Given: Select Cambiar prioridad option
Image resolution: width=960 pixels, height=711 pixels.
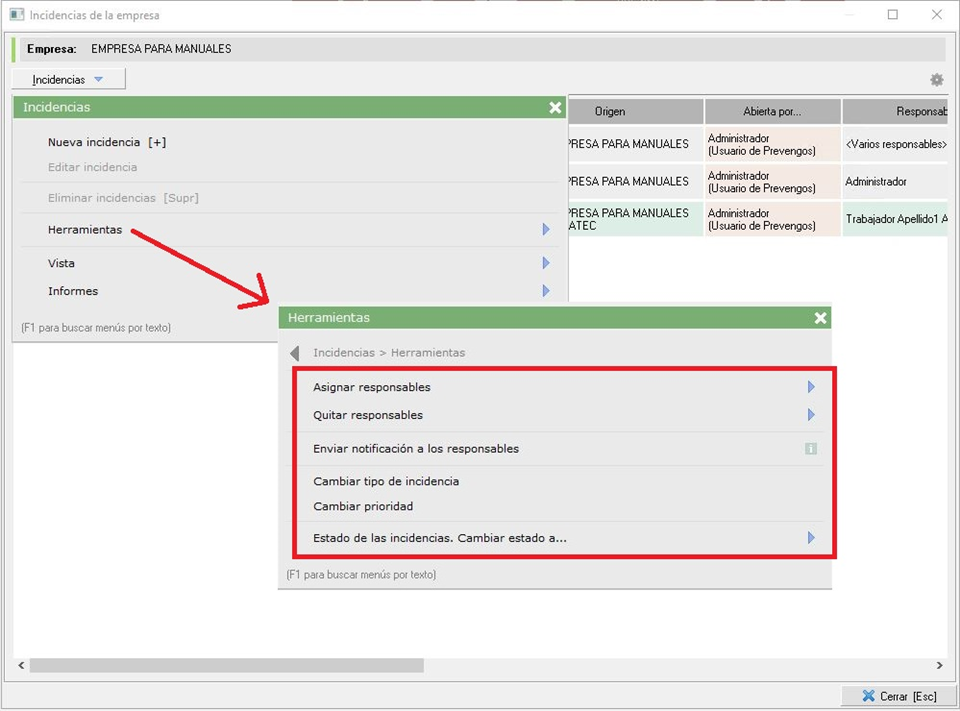Looking at the screenshot, I should click(x=363, y=506).
